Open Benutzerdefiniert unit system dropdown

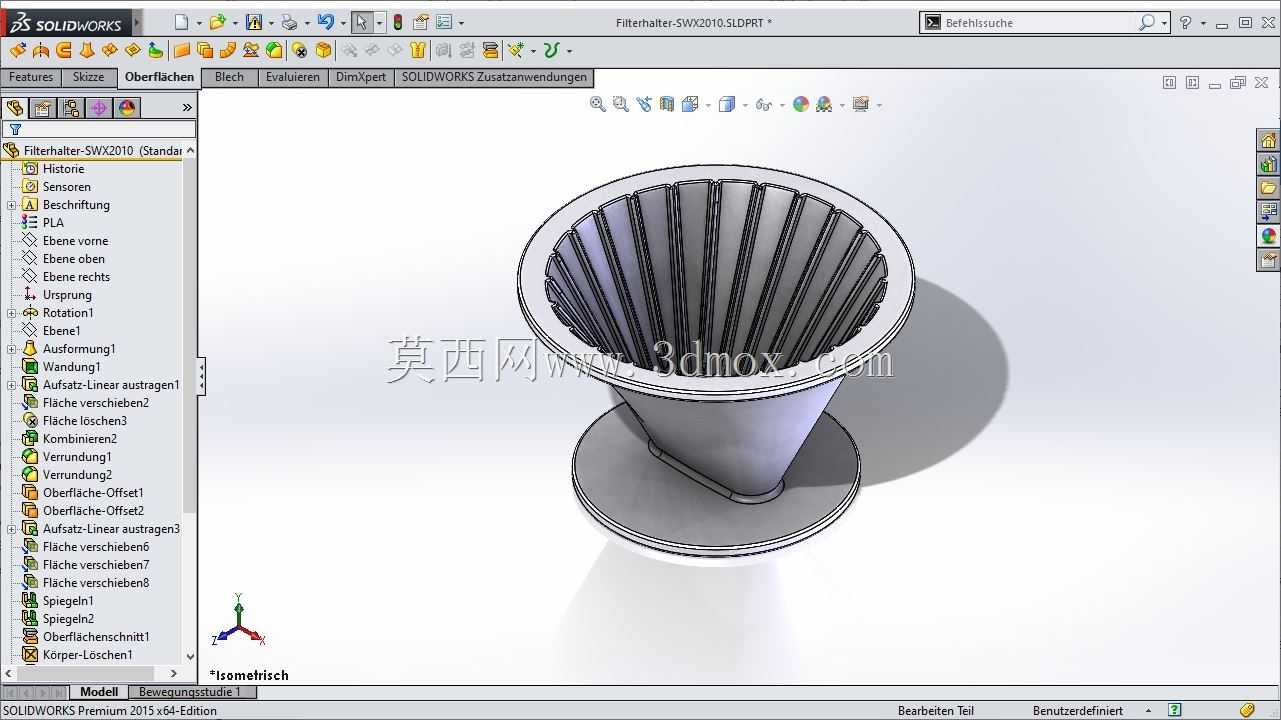coord(1150,710)
